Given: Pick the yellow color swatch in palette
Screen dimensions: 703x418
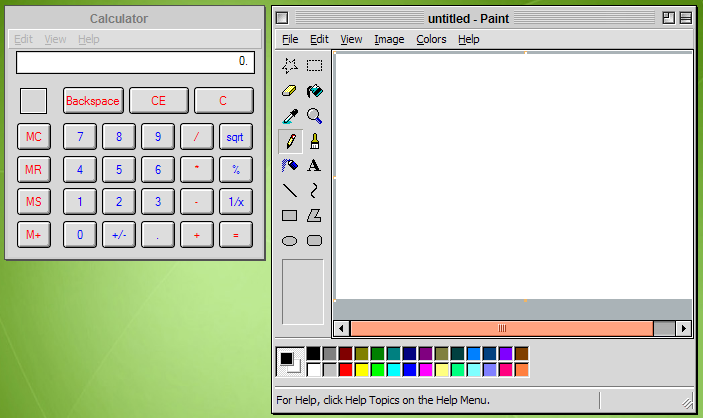Looking at the screenshot, I should point(362,370).
